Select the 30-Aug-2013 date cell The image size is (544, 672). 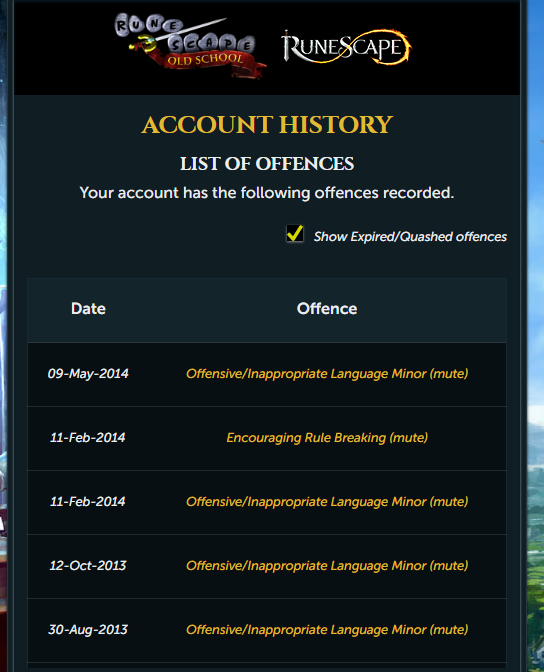(88, 630)
